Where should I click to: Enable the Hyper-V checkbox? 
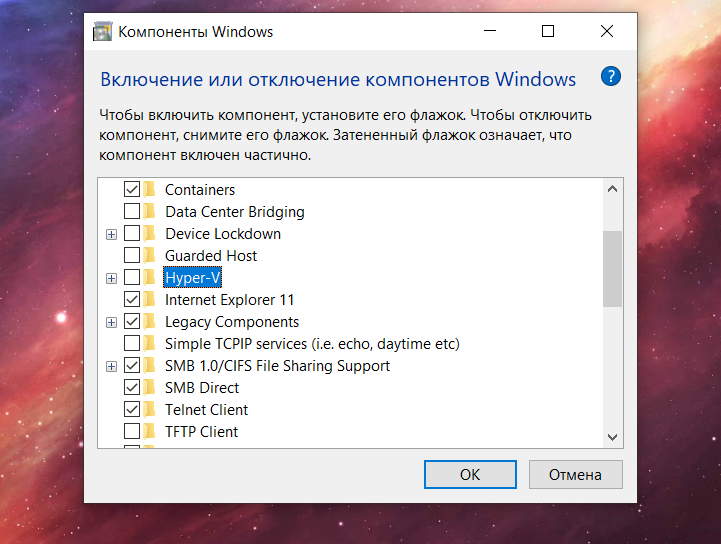coord(132,277)
